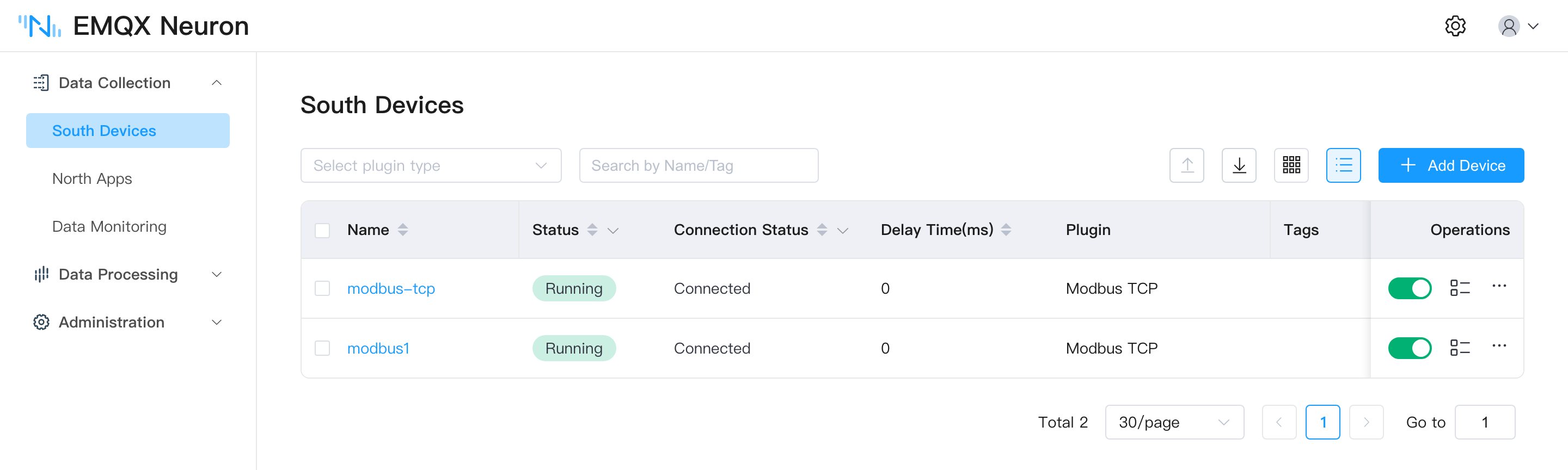Go to previous page arrow
The width and height of the screenshot is (1568, 470).
(x=1279, y=422)
